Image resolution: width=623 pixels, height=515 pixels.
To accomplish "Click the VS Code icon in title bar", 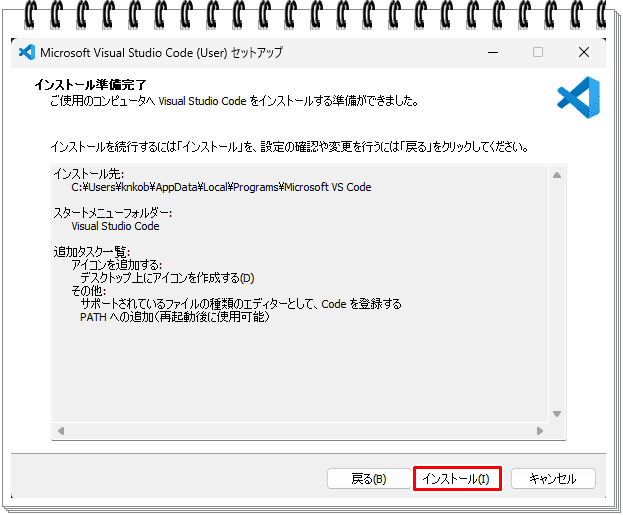I will tap(27, 52).
